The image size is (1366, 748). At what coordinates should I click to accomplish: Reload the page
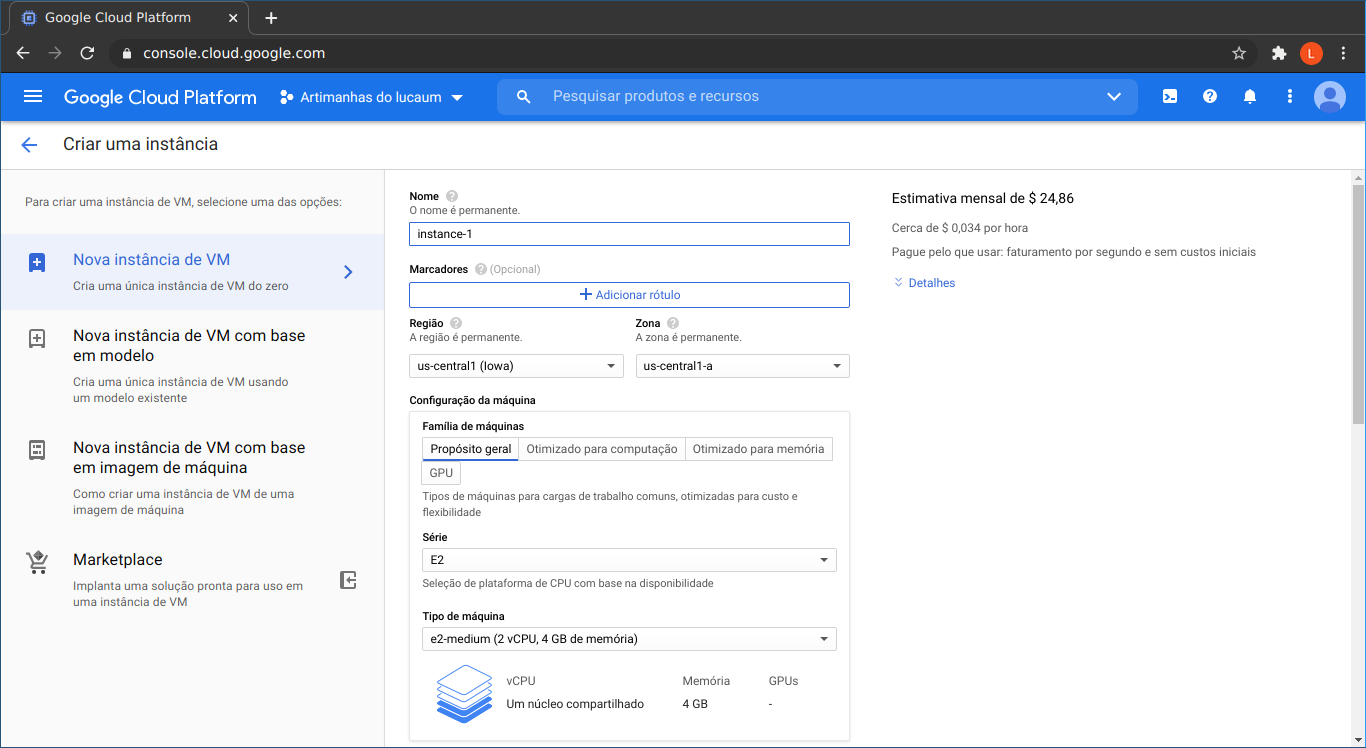pyautogui.click(x=87, y=53)
